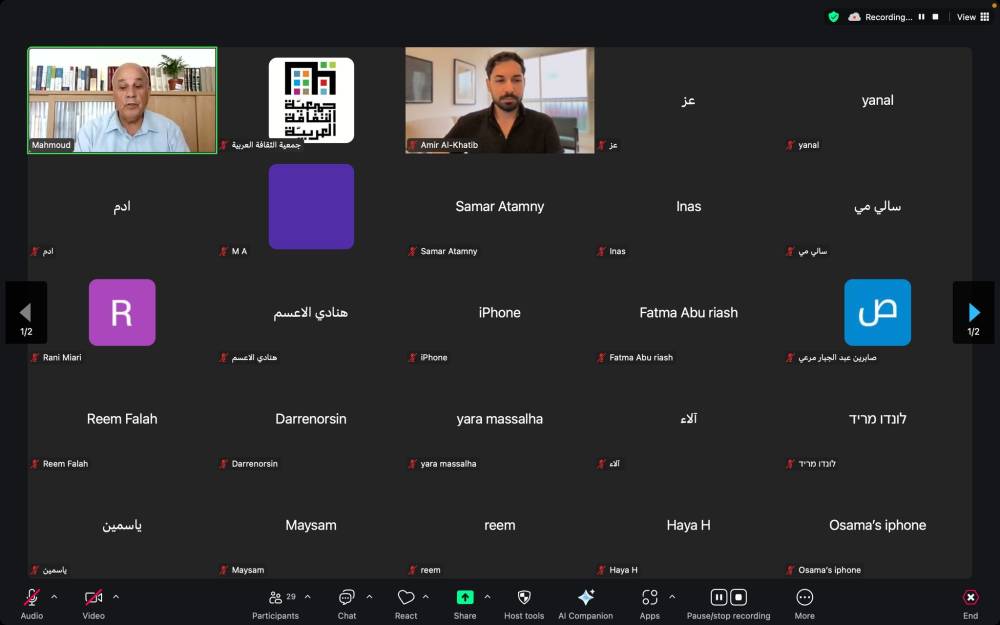The width and height of the screenshot is (1000, 625).
Task: Open the Apps panel
Action: [649, 598]
